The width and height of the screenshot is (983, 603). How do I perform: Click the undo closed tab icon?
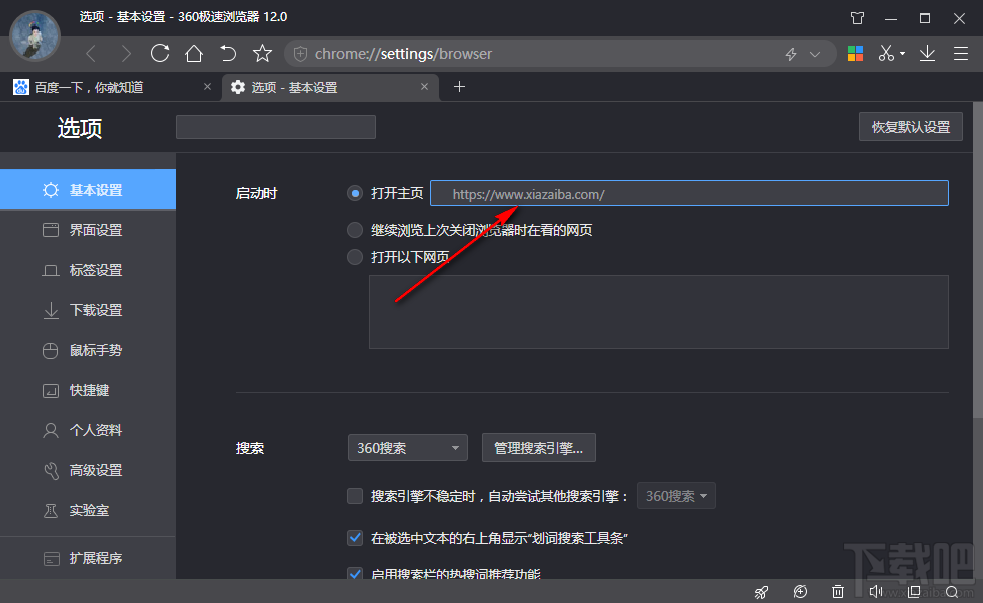point(228,53)
